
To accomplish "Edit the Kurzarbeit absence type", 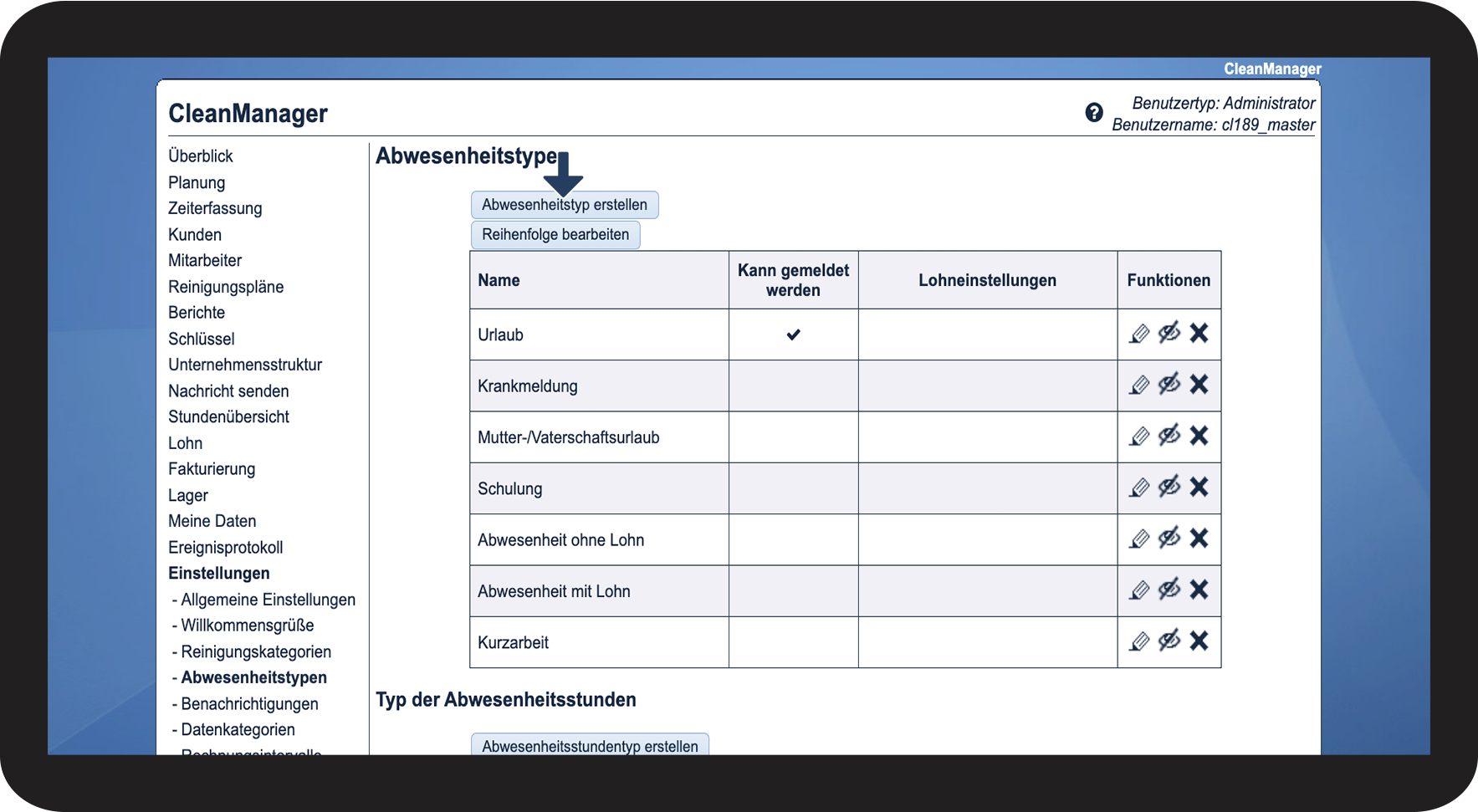I will click(x=1139, y=641).
